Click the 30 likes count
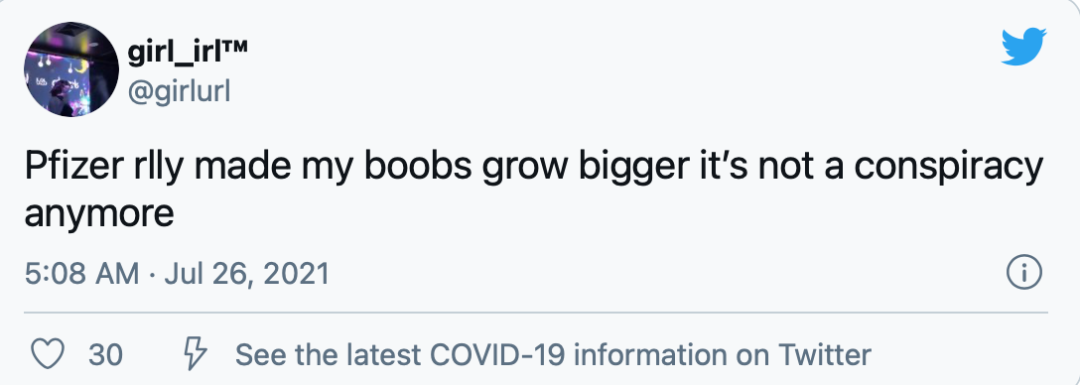 pyautogui.click(x=105, y=355)
